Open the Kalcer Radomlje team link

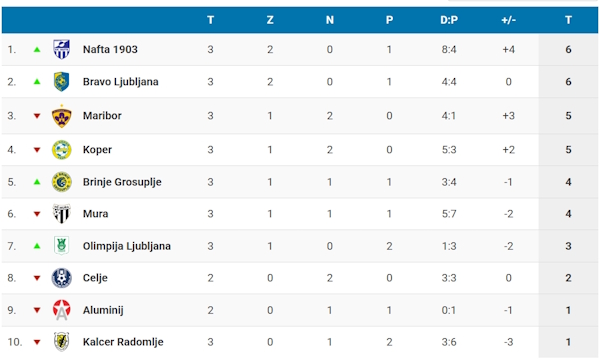123,342
